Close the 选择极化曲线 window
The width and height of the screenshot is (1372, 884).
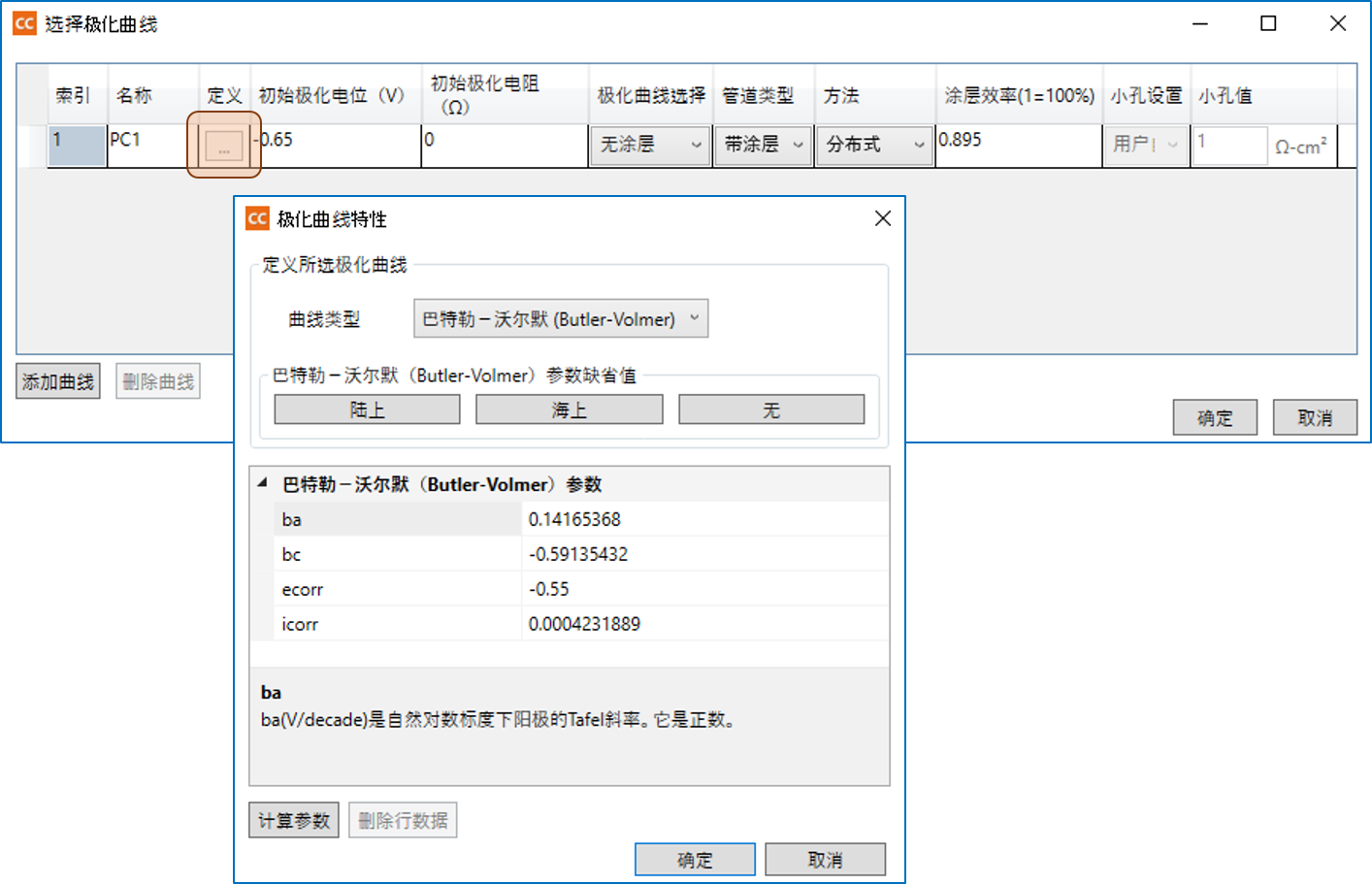(1338, 23)
